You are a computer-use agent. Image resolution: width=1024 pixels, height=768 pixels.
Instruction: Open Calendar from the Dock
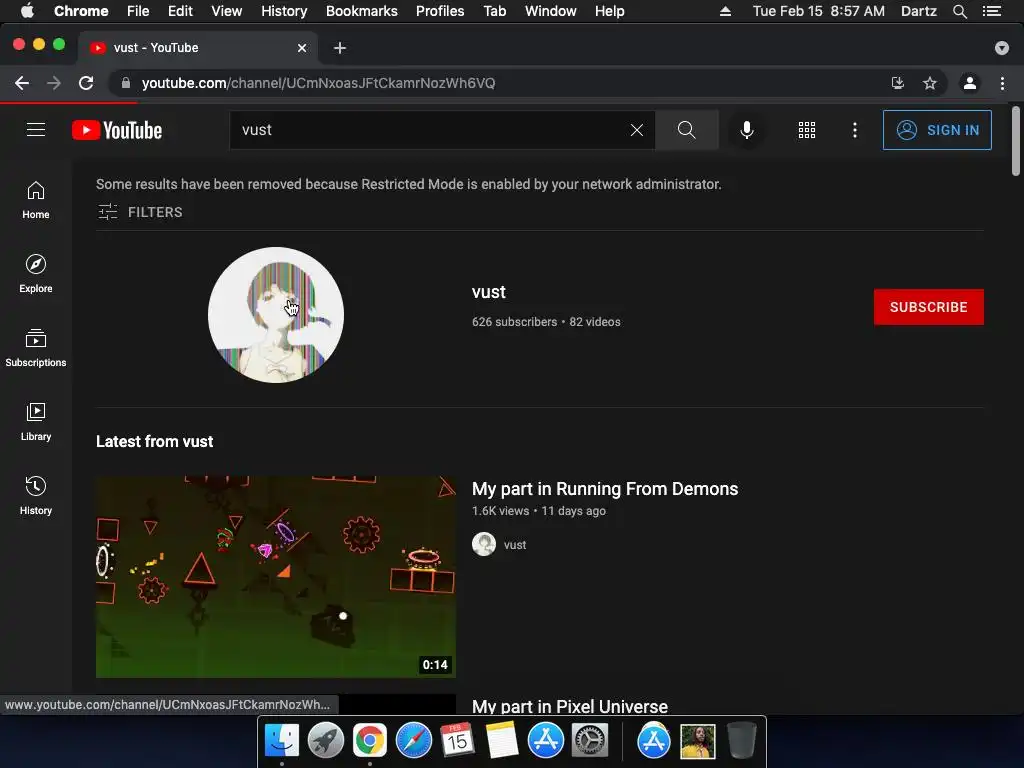(457, 741)
